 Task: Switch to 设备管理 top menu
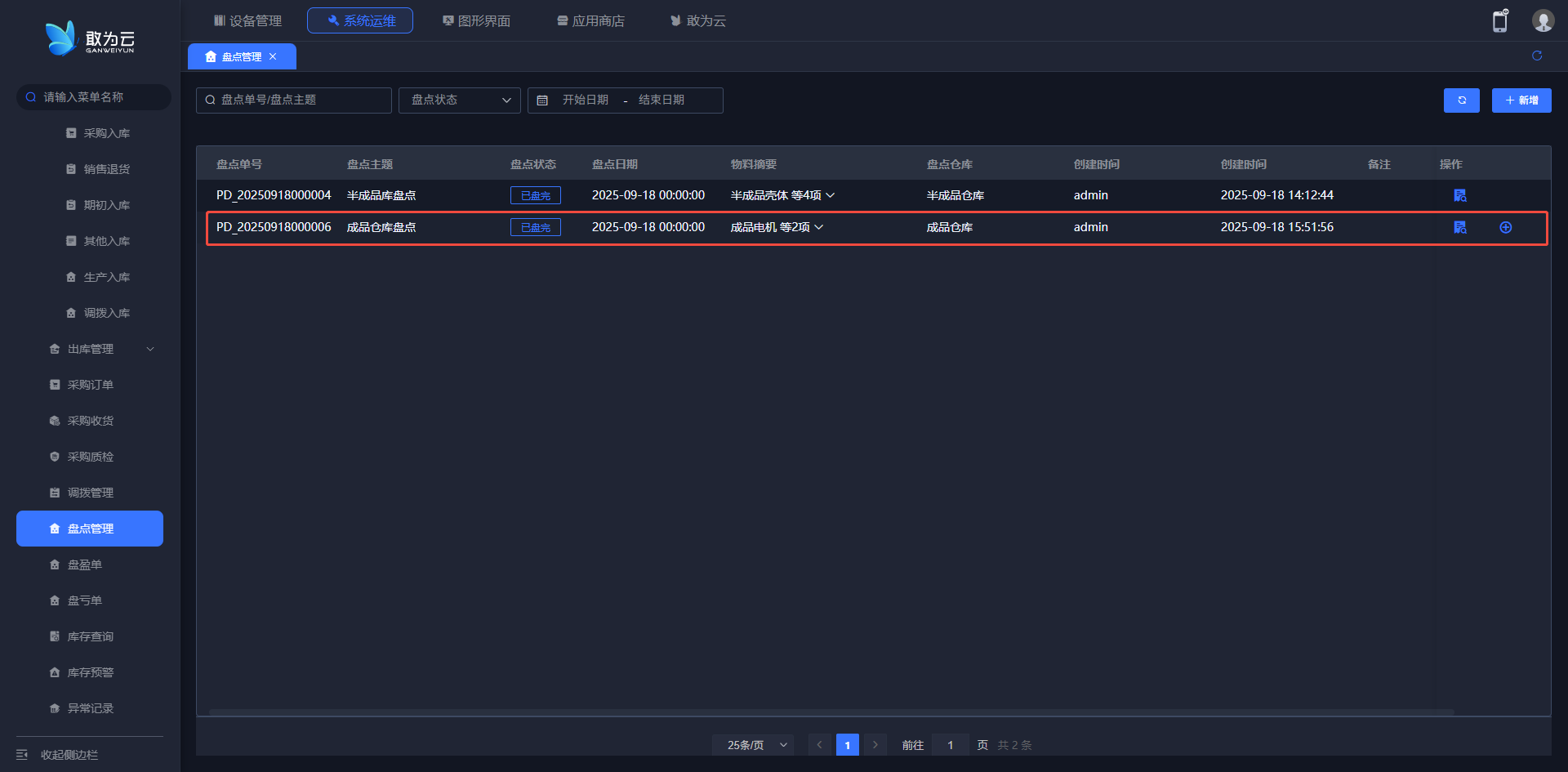[247, 20]
